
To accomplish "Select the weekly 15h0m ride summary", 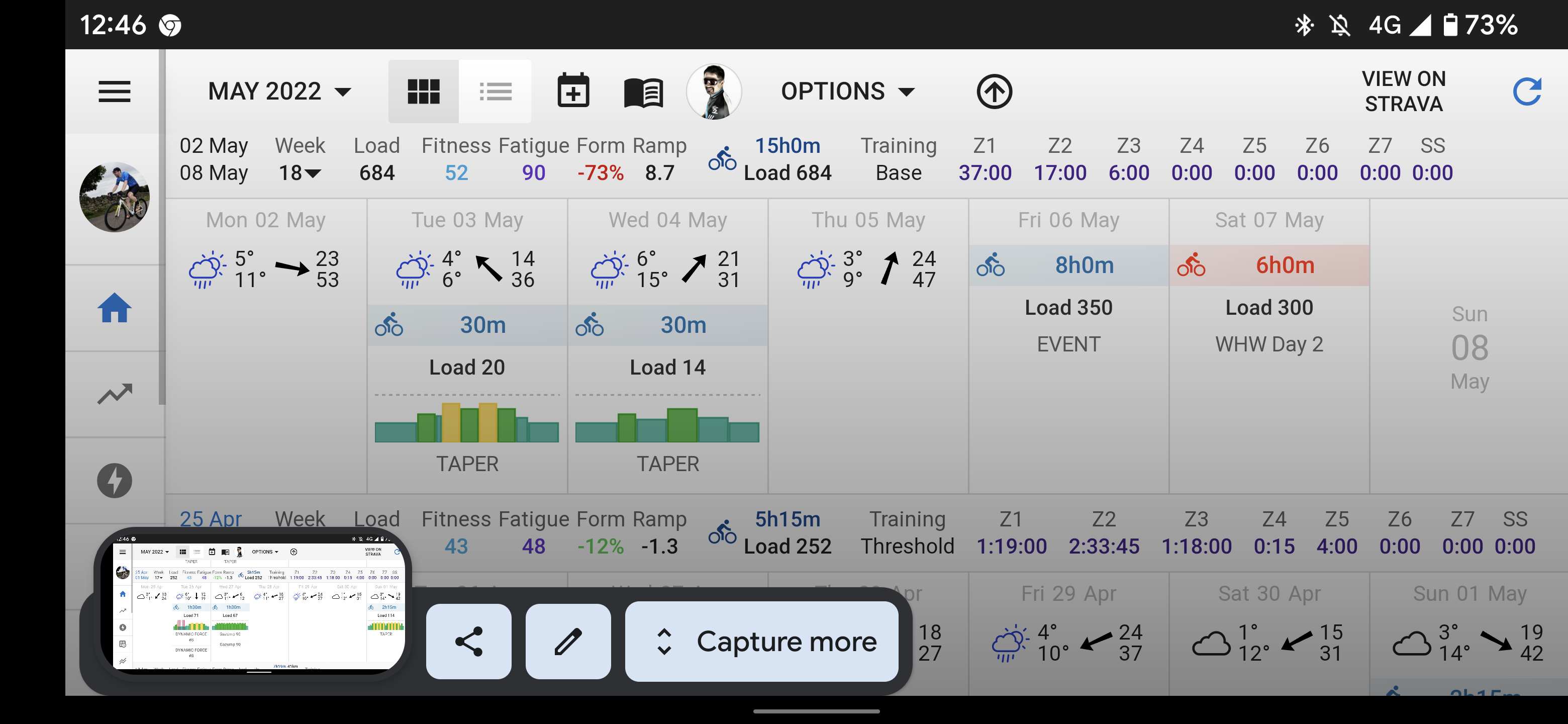I will [x=787, y=145].
